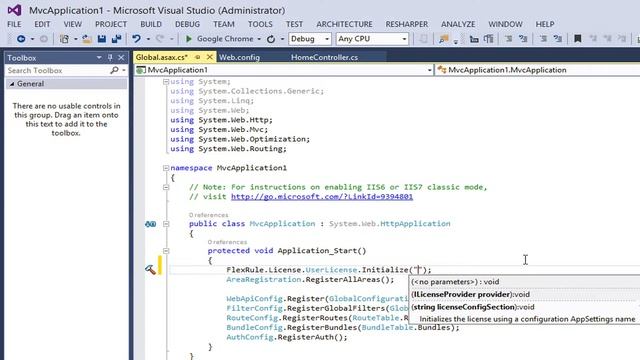Collapse the MvcApplication class block
640x360 pixels.
point(166,224)
